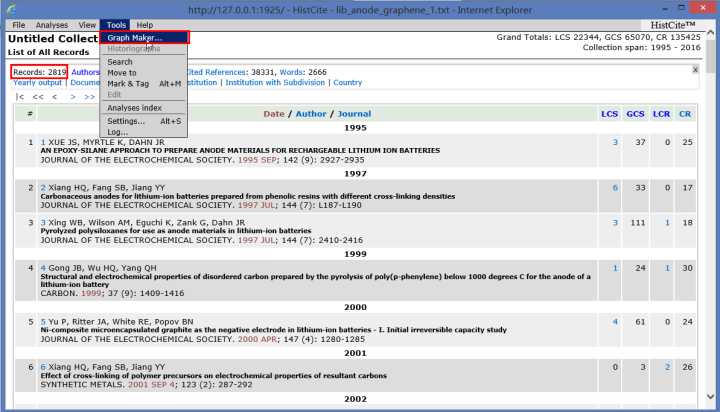Open Institution with Subdivision link

pos(275,83)
